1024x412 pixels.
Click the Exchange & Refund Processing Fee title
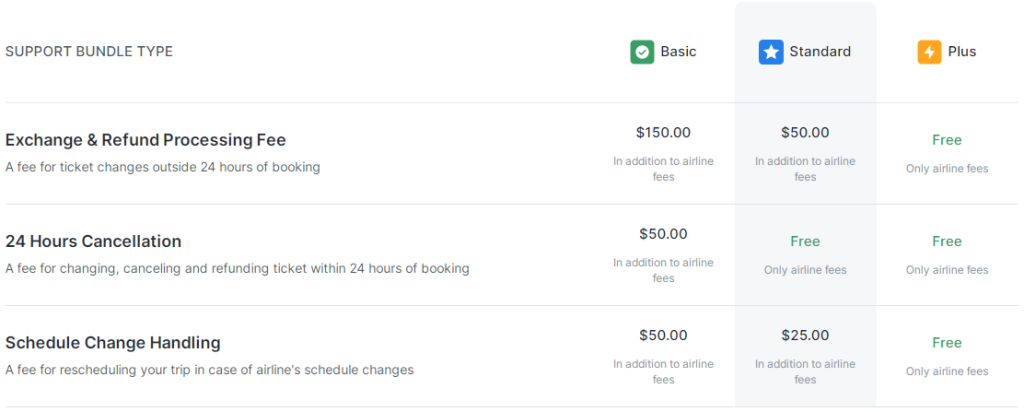click(x=145, y=140)
